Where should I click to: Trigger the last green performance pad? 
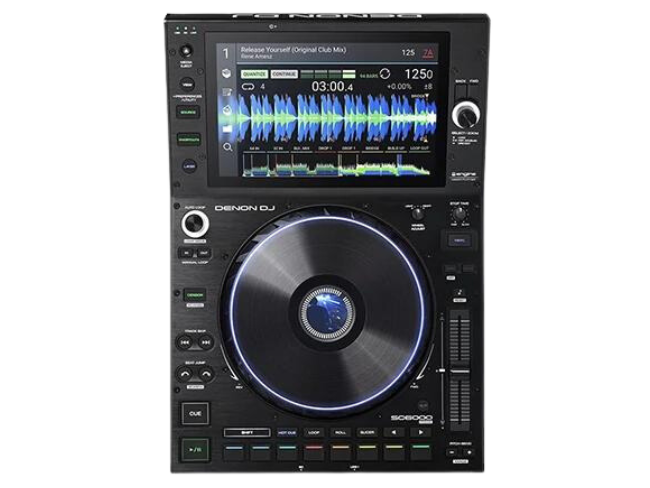coord(420,452)
